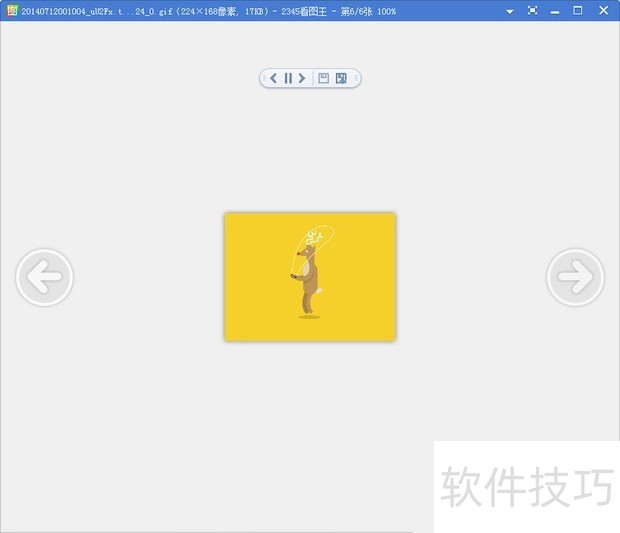Screen dimensions: 620x533
Task: Maximize the image viewer window
Action: coord(578,11)
